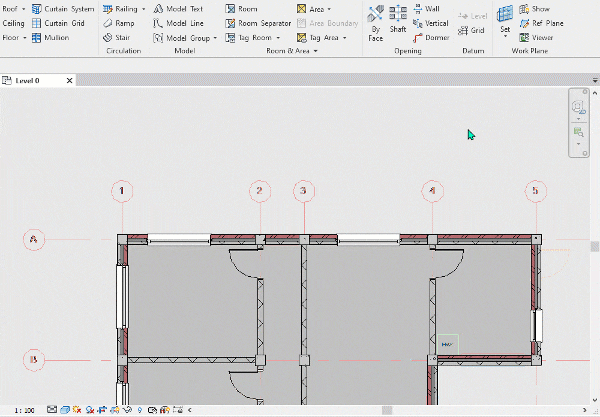Image resolution: width=600 pixels, height=417 pixels.
Task: Click Temporary Hide/Isolate glasses icon
Action: point(127,410)
